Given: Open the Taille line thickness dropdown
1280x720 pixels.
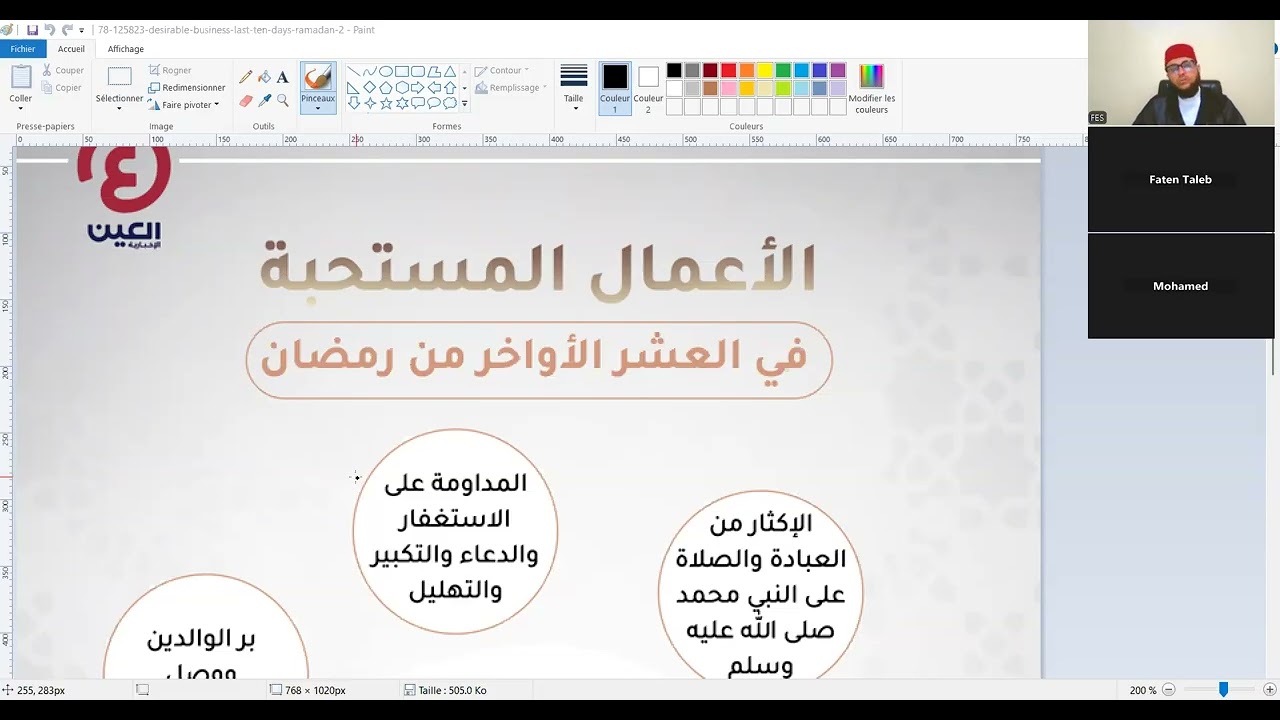Looking at the screenshot, I should click(x=574, y=88).
